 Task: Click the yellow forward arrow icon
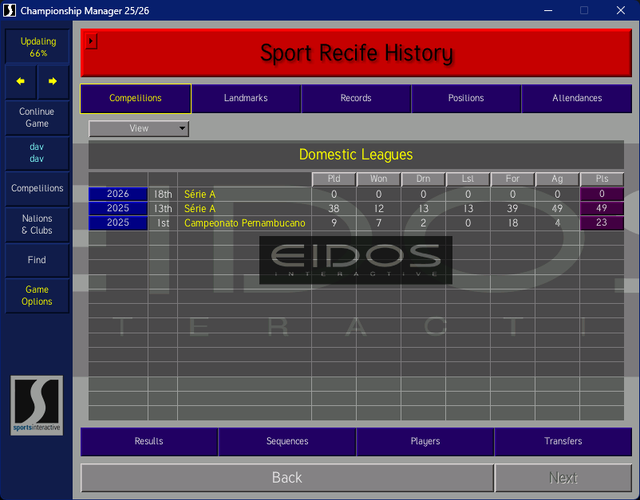[x=53, y=81]
